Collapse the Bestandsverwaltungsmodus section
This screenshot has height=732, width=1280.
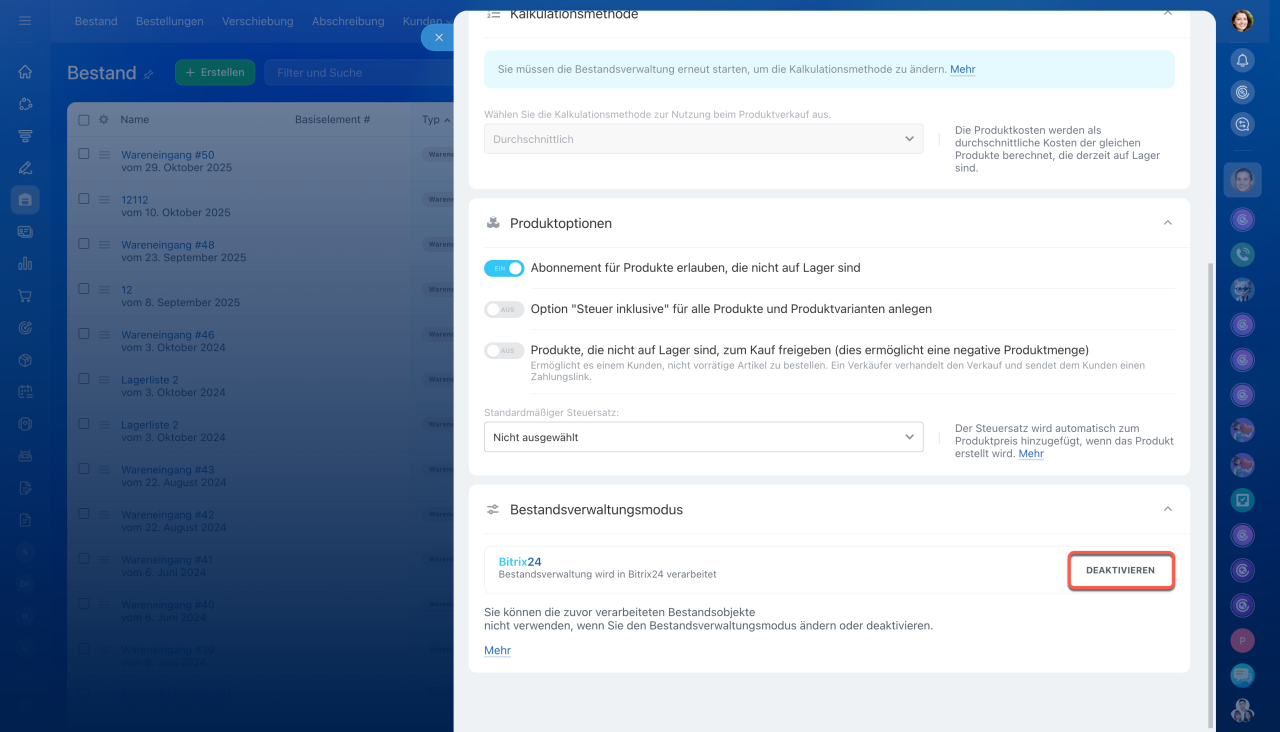tap(1167, 509)
